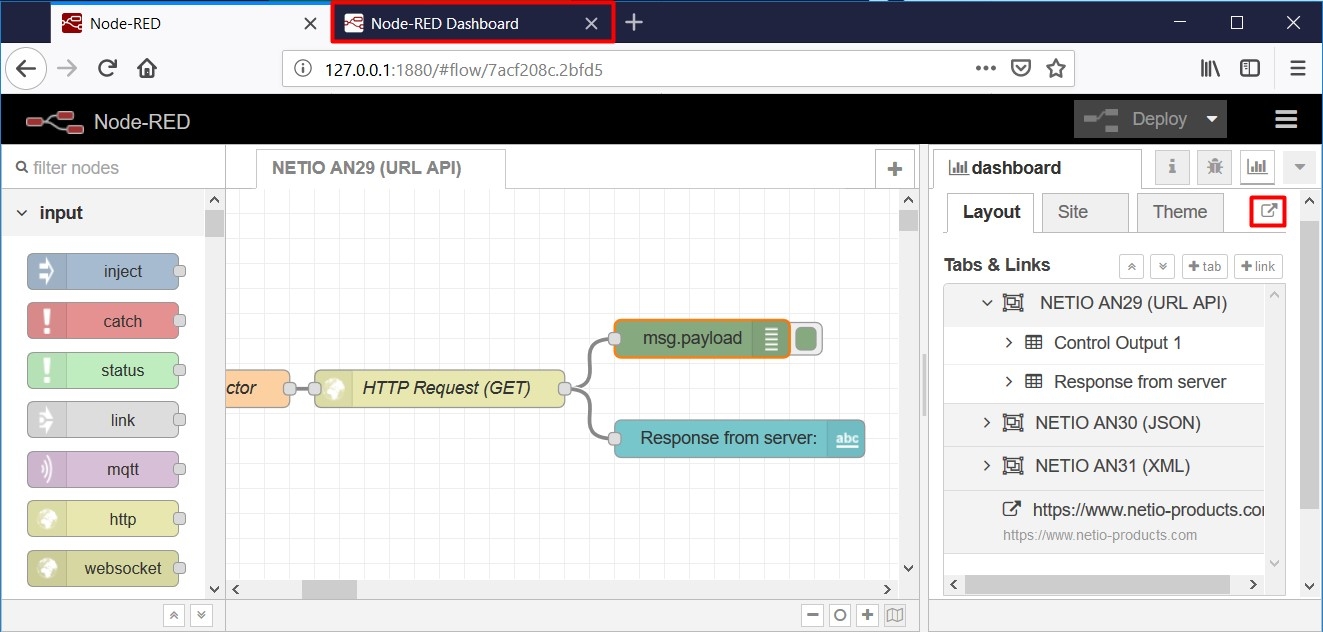Click the Tabs & Links horizontal scrollbar
This screenshot has width=1323, height=632.
coord(1097,584)
